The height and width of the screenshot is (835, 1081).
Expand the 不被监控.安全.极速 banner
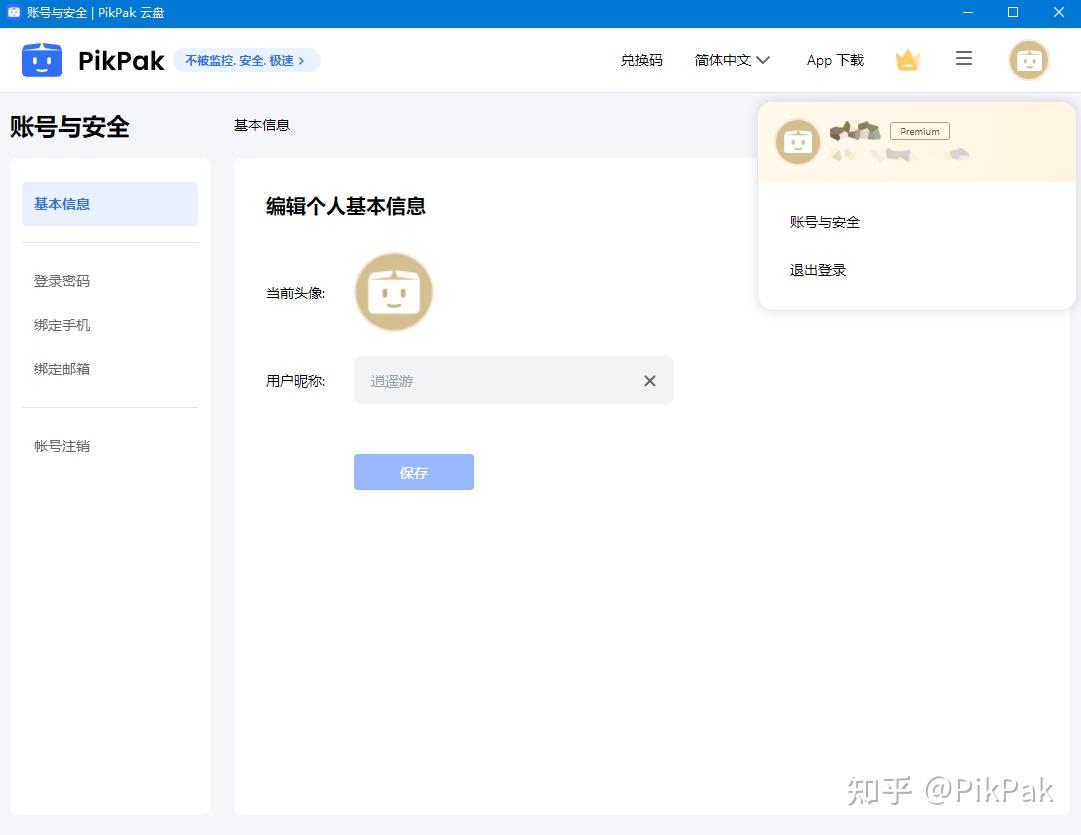tap(246, 60)
